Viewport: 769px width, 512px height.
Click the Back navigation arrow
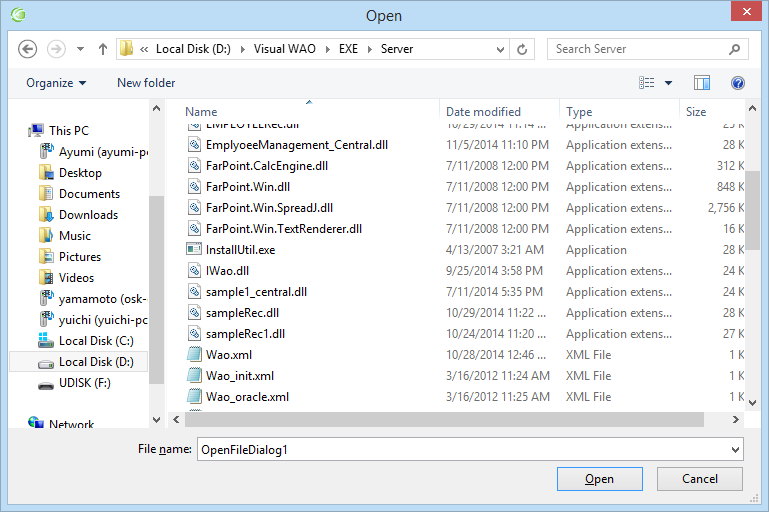pyautogui.click(x=28, y=48)
